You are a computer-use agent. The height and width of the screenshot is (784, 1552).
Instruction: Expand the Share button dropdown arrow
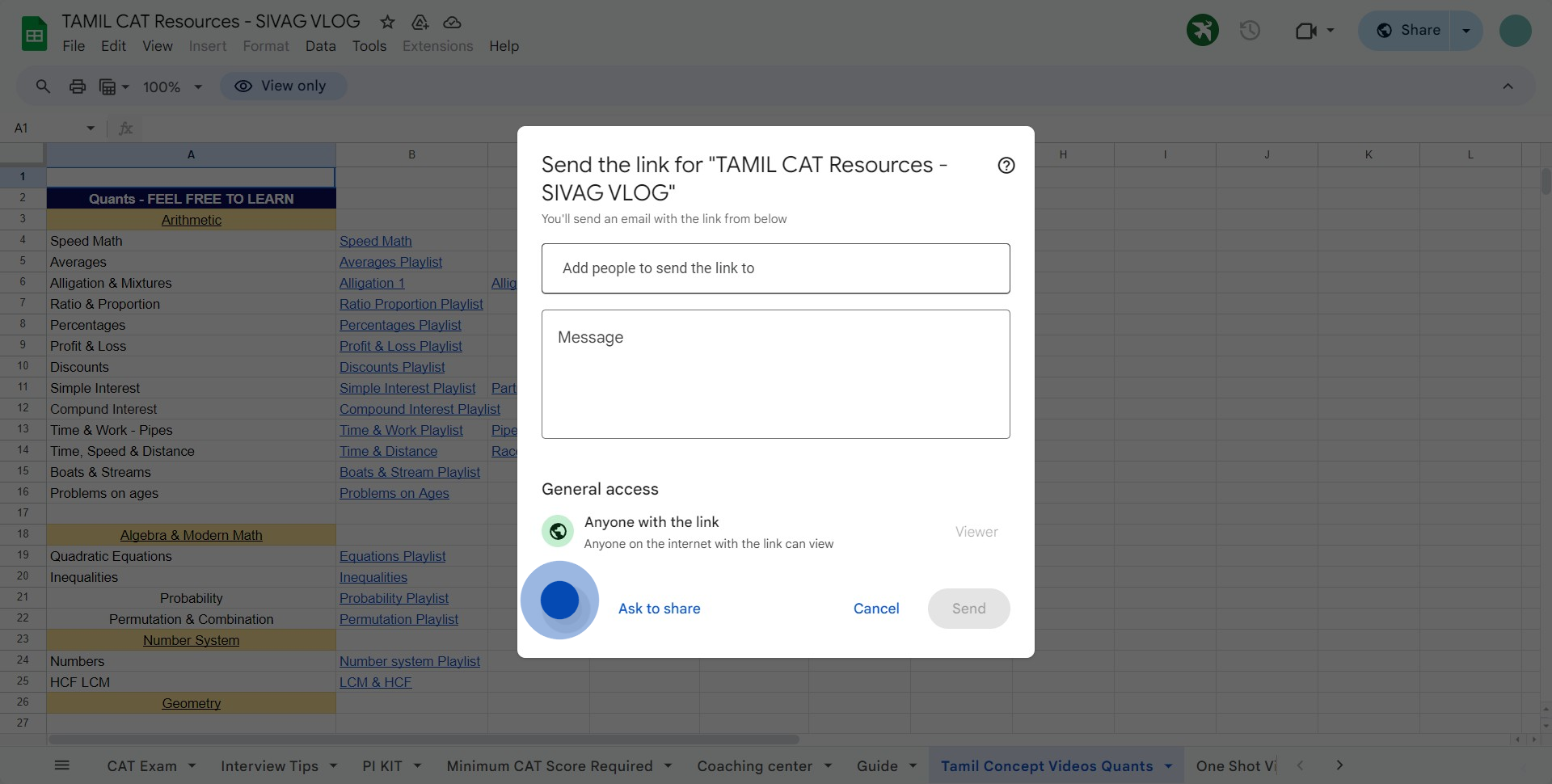(x=1466, y=31)
